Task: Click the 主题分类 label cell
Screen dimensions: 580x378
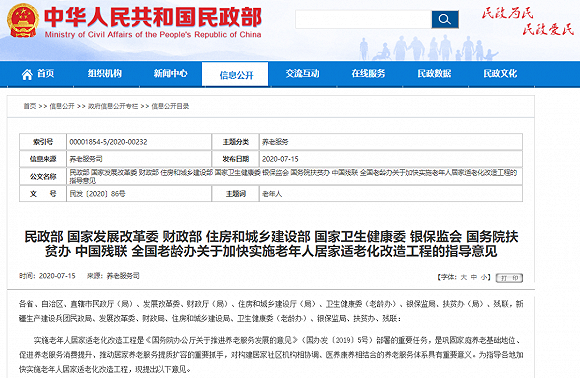Action: (x=236, y=142)
